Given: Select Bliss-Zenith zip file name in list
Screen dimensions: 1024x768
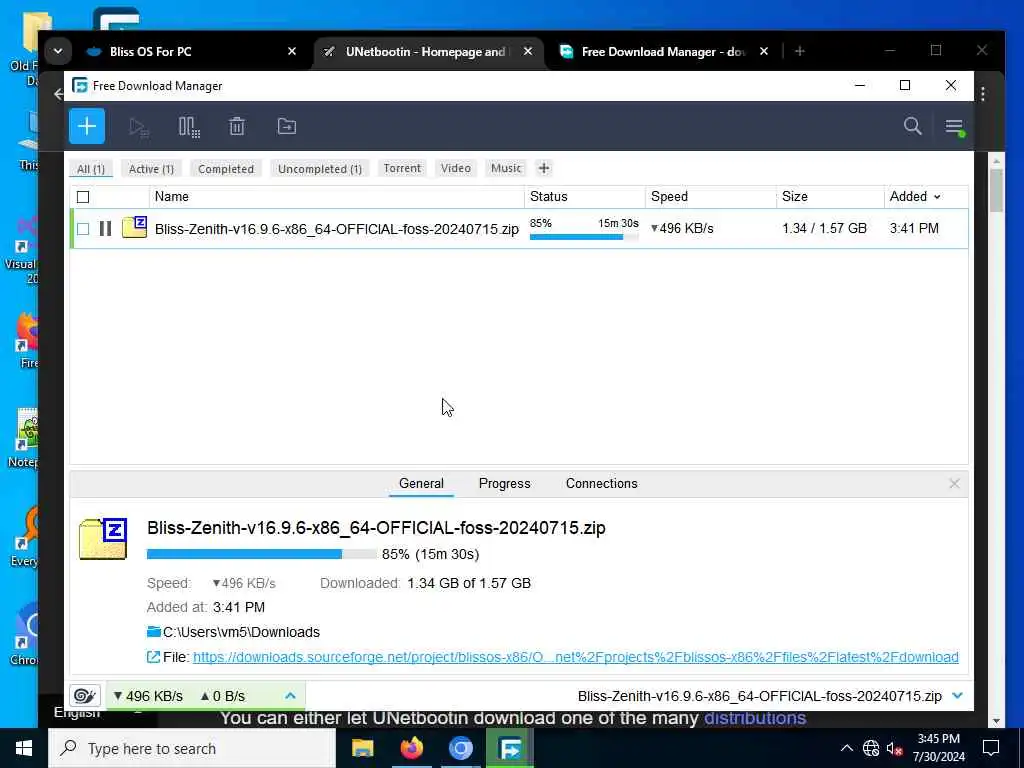Looking at the screenshot, I should [336, 229].
